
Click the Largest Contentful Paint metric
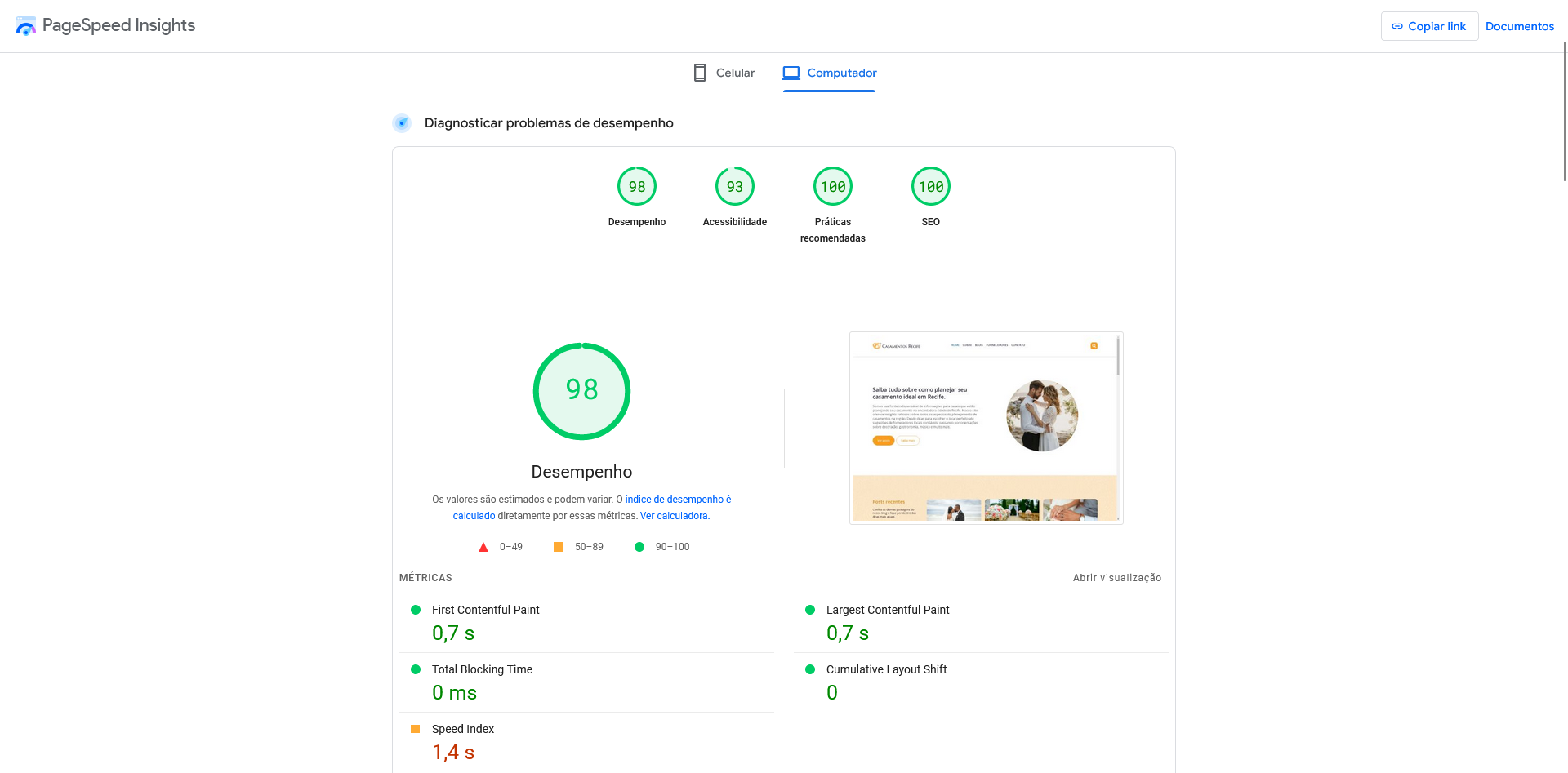coord(887,610)
